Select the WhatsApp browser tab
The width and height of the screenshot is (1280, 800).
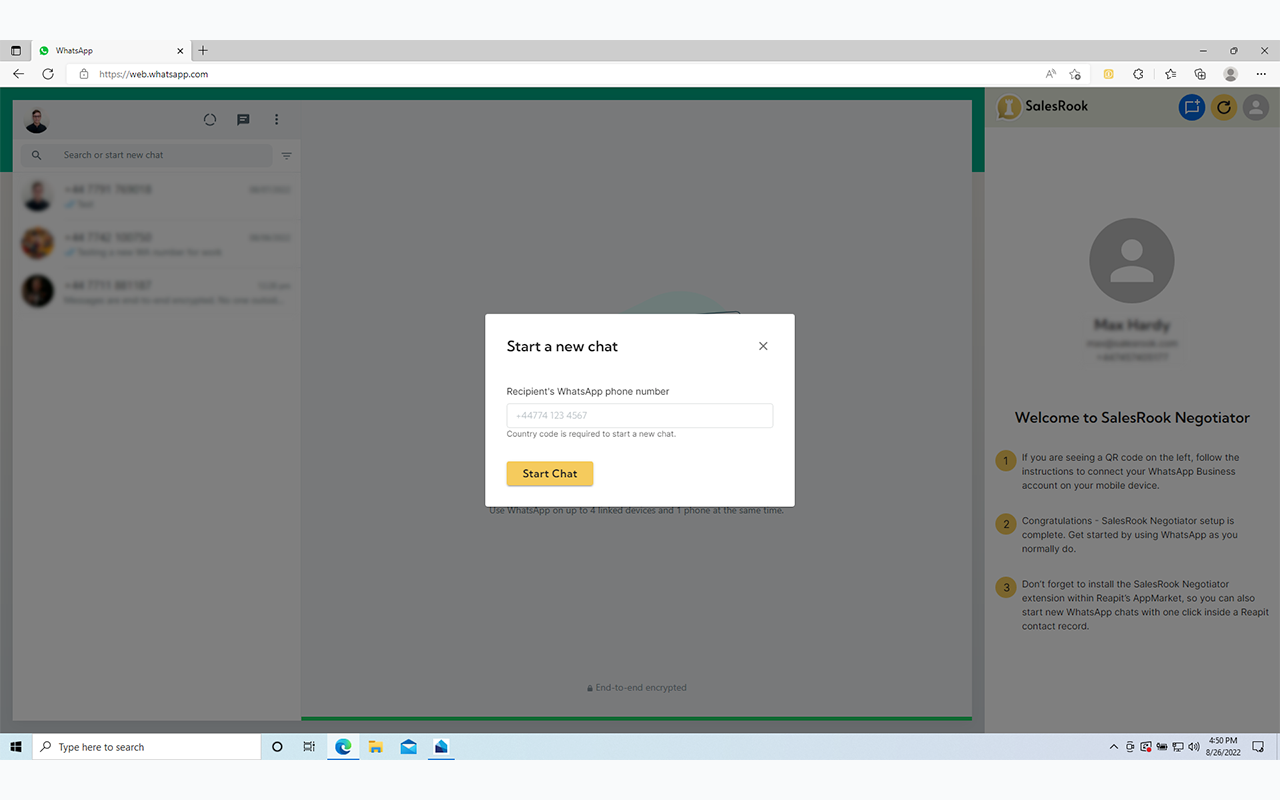click(x=110, y=50)
